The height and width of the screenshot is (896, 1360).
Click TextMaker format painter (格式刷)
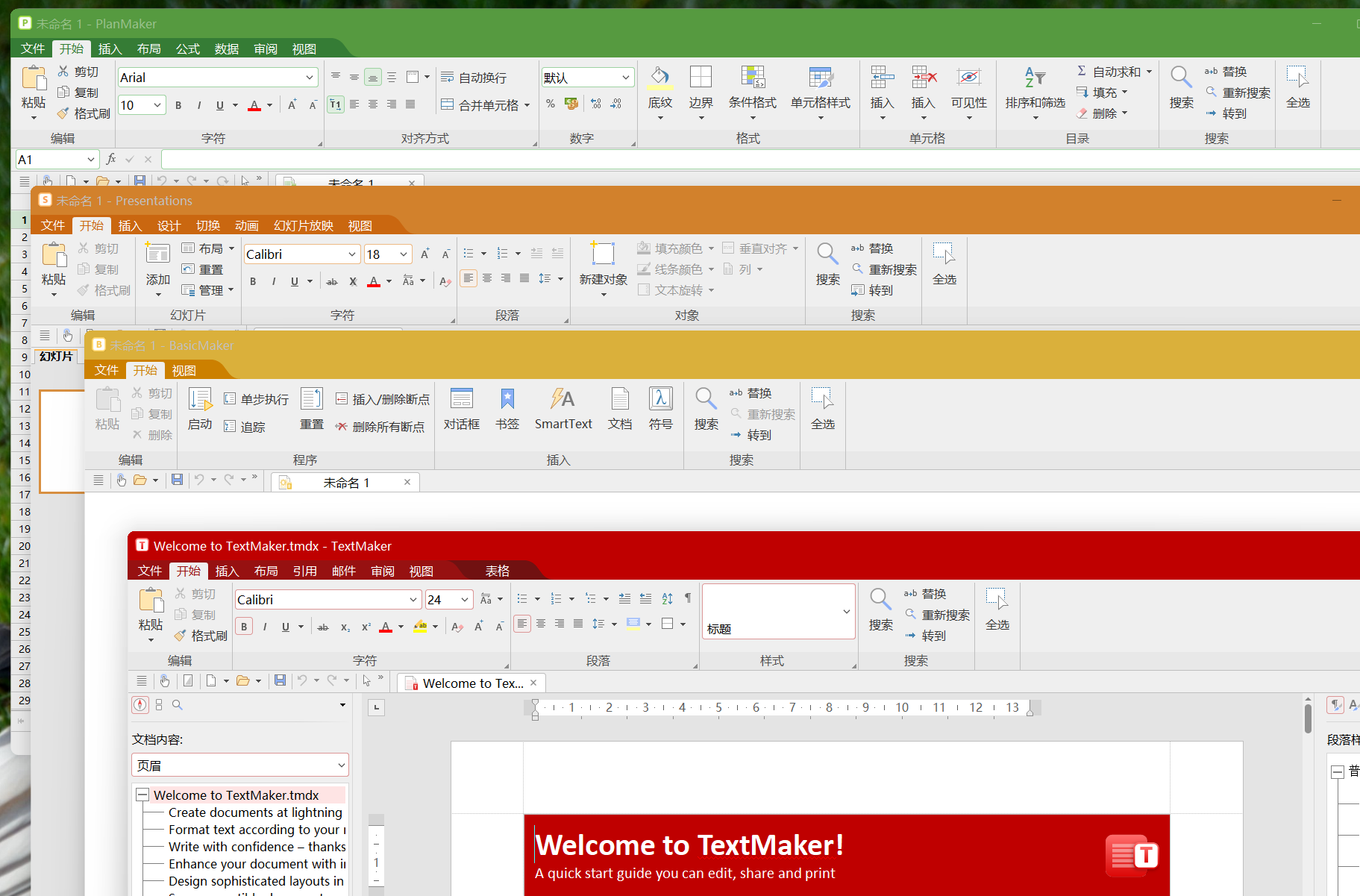pos(201,636)
